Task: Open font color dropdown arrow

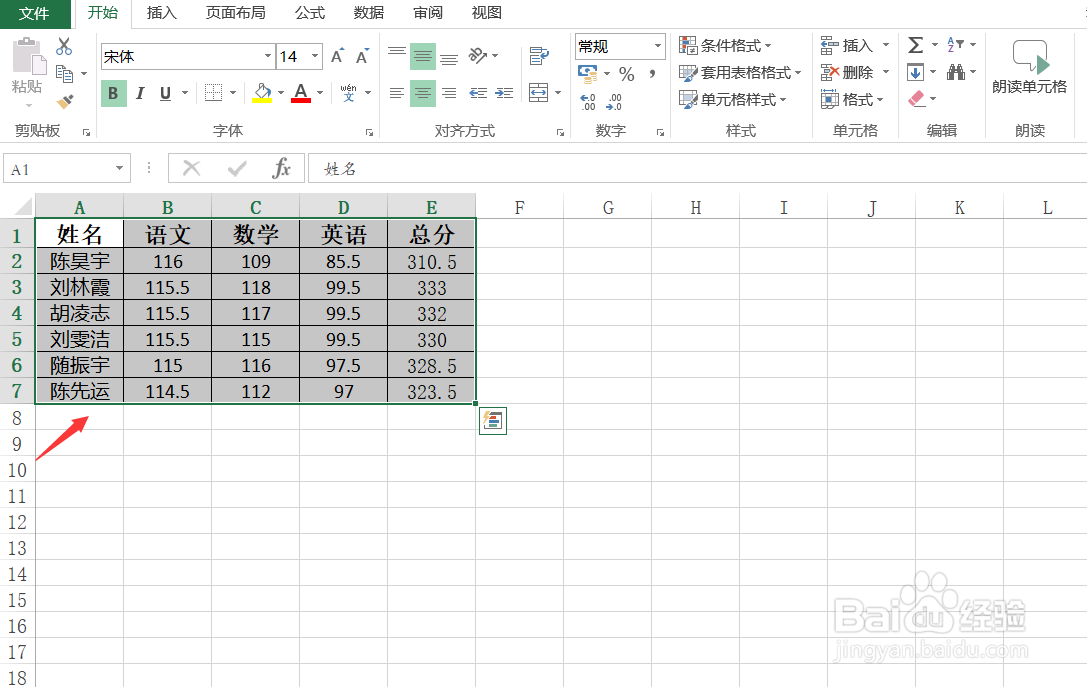Action: (x=320, y=93)
